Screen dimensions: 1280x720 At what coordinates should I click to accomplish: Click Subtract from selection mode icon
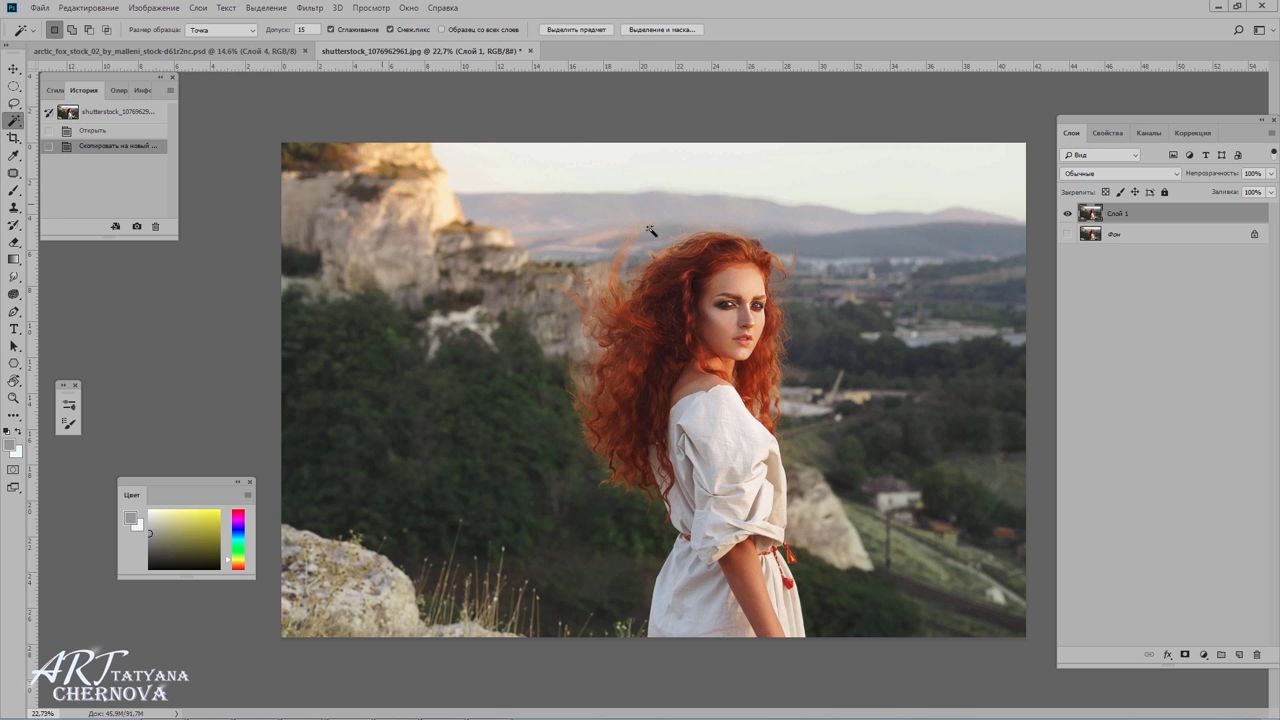[x=88, y=30]
